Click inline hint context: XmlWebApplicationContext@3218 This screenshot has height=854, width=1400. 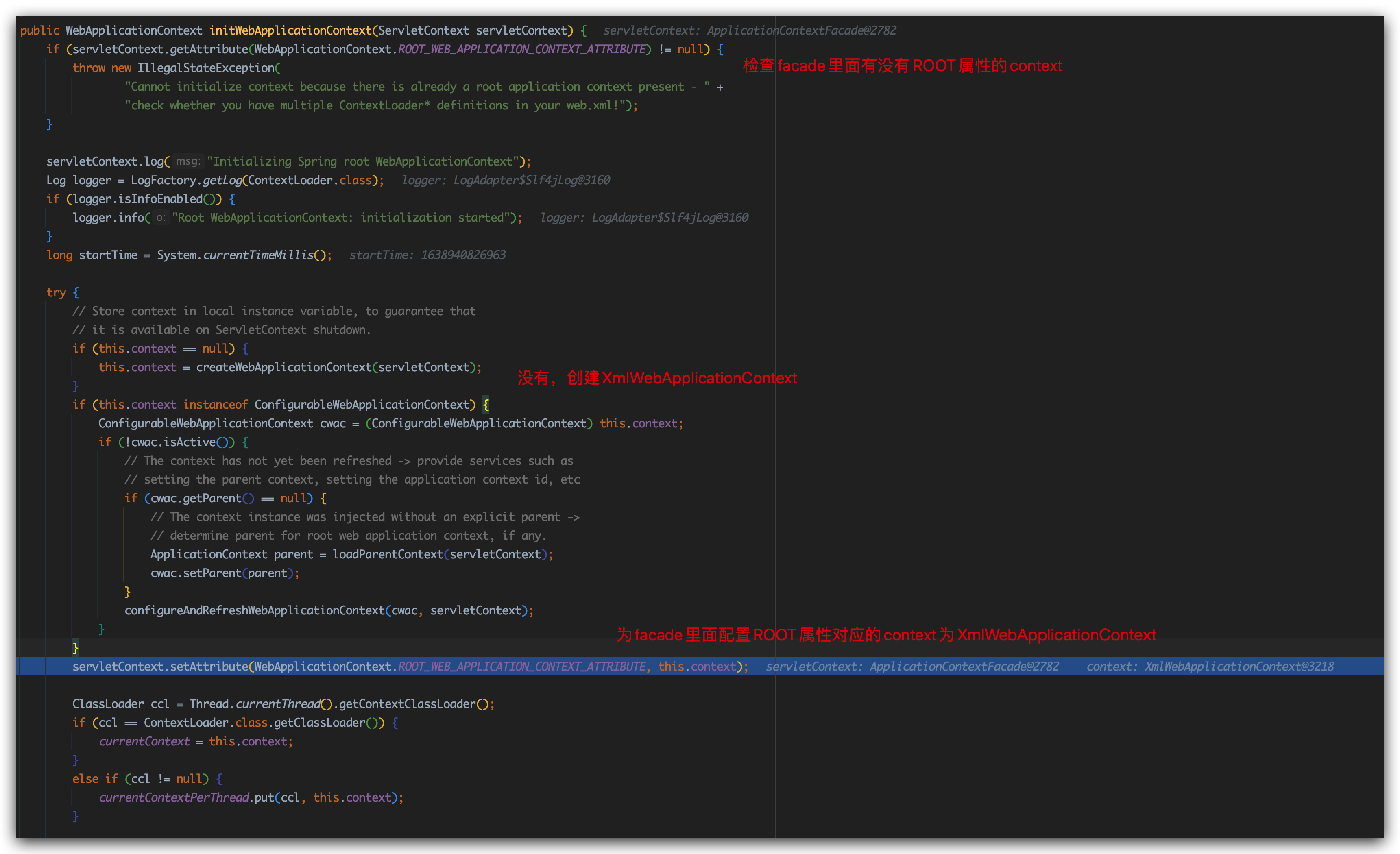coord(1210,667)
